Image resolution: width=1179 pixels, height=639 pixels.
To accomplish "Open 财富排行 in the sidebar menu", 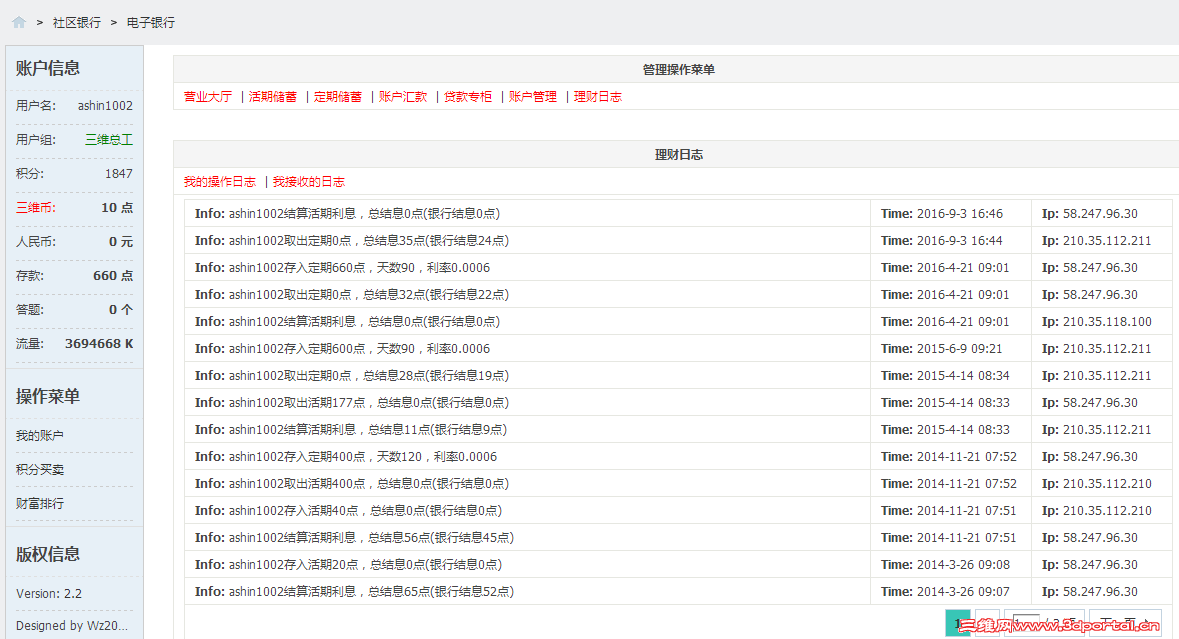I will coord(40,503).
